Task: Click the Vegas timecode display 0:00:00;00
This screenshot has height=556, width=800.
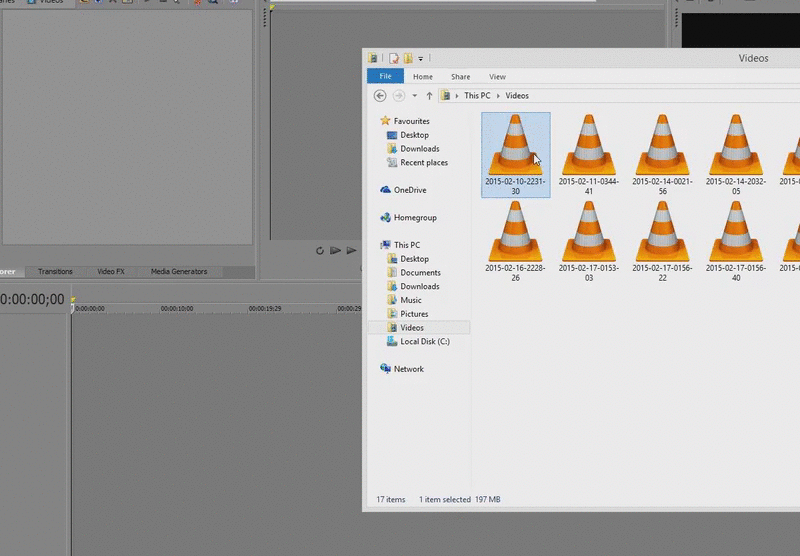Action: 32,299
